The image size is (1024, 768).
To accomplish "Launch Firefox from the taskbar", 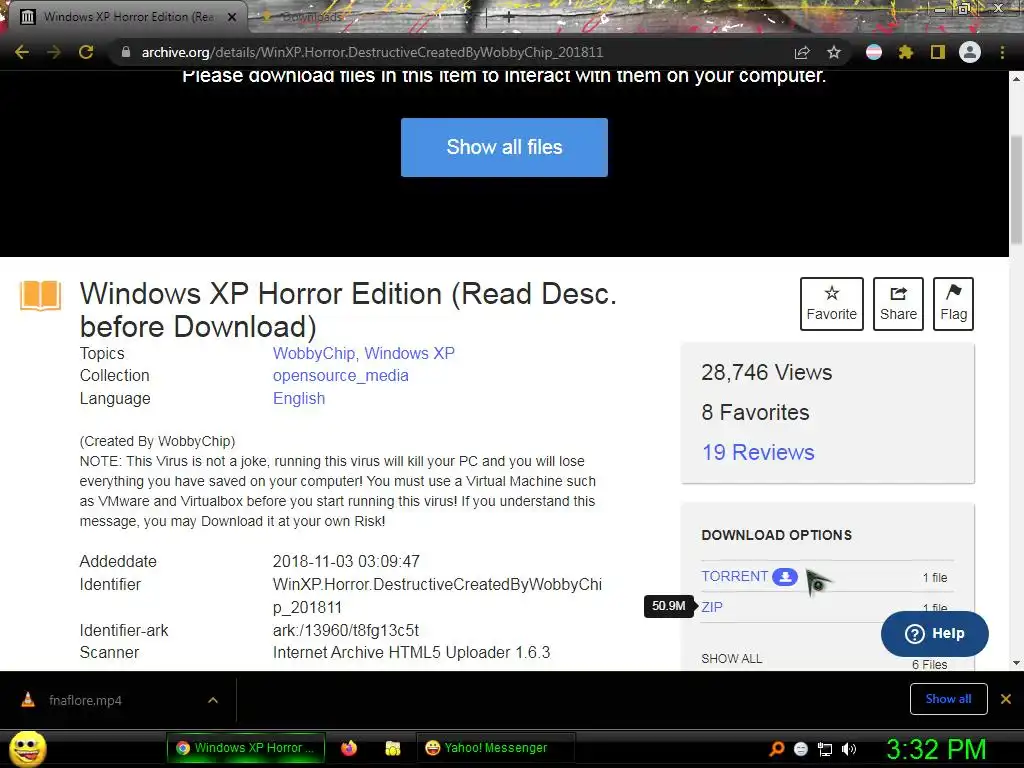I will pos(349,748).
